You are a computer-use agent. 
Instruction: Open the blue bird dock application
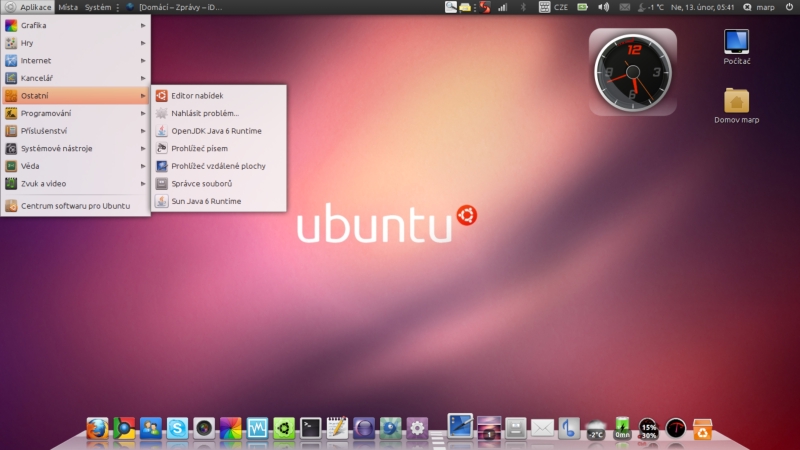click(390, 428)
